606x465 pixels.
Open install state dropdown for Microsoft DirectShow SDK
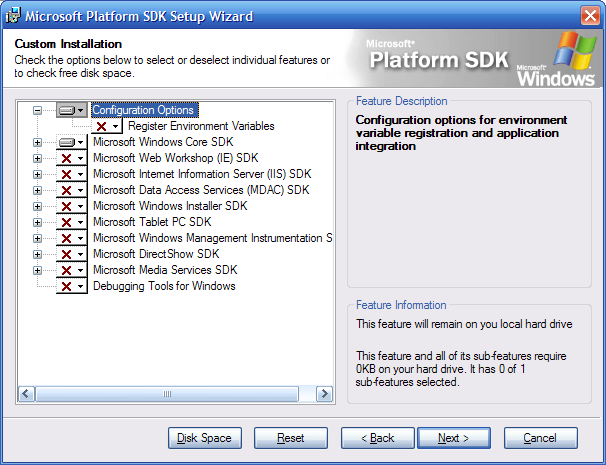coord(80,254)
